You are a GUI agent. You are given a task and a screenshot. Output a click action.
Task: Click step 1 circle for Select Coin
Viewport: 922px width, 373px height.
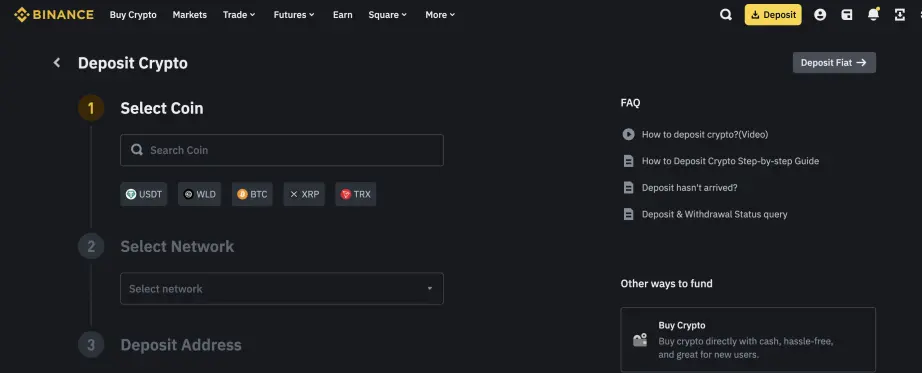(91, 108)
